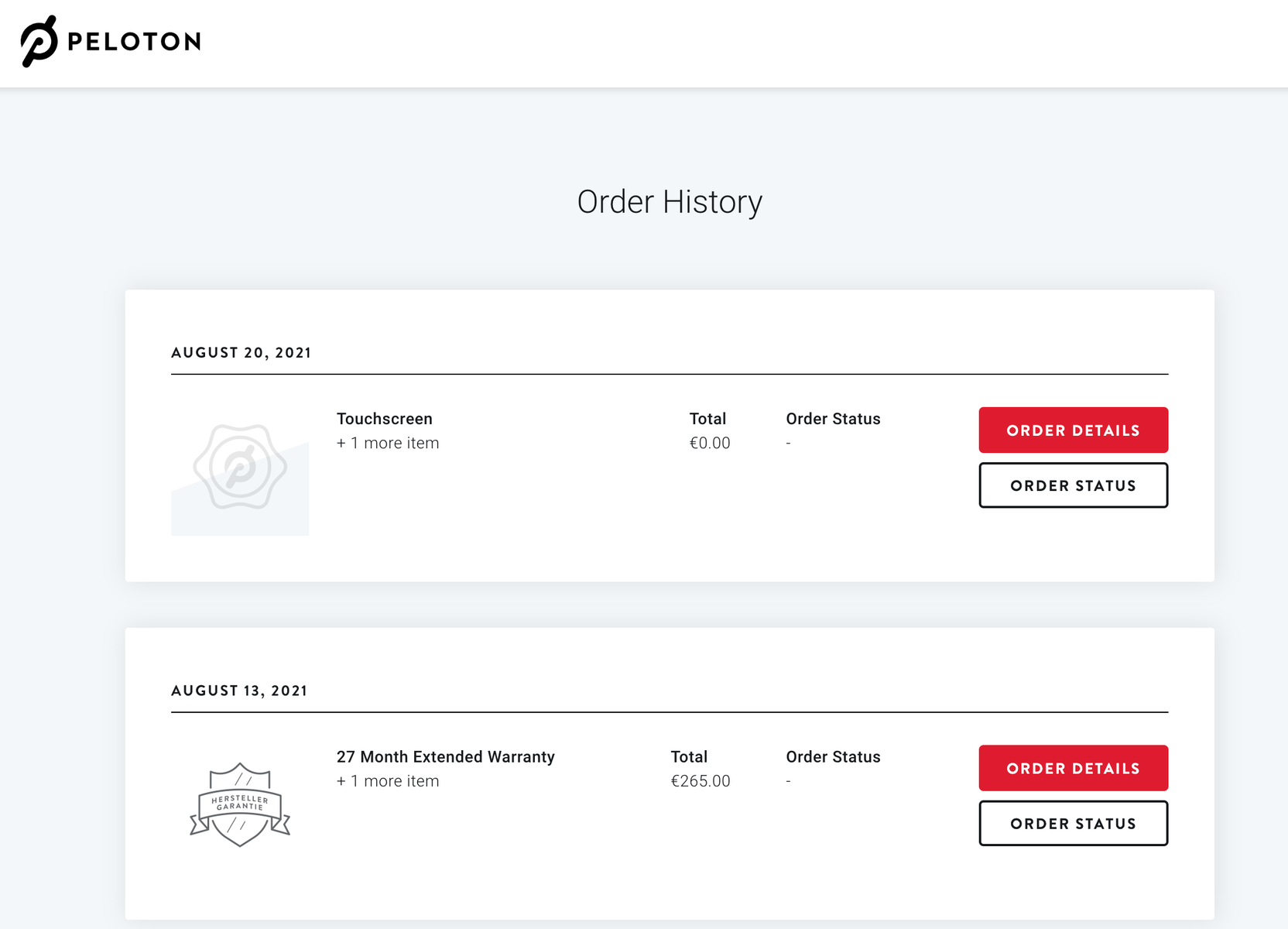
Task: Select the 27 Month Extended Warranty title
Action: coord(445,757)
